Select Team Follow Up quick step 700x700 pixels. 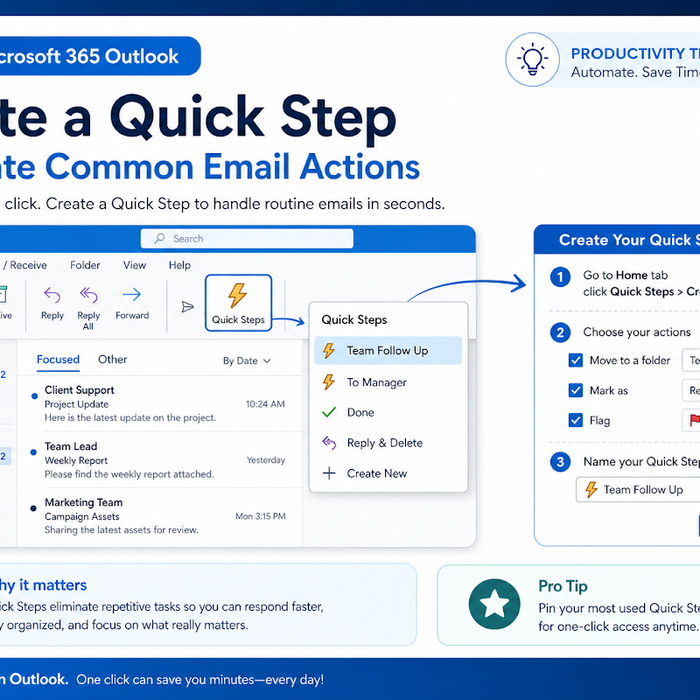point(388,350)
